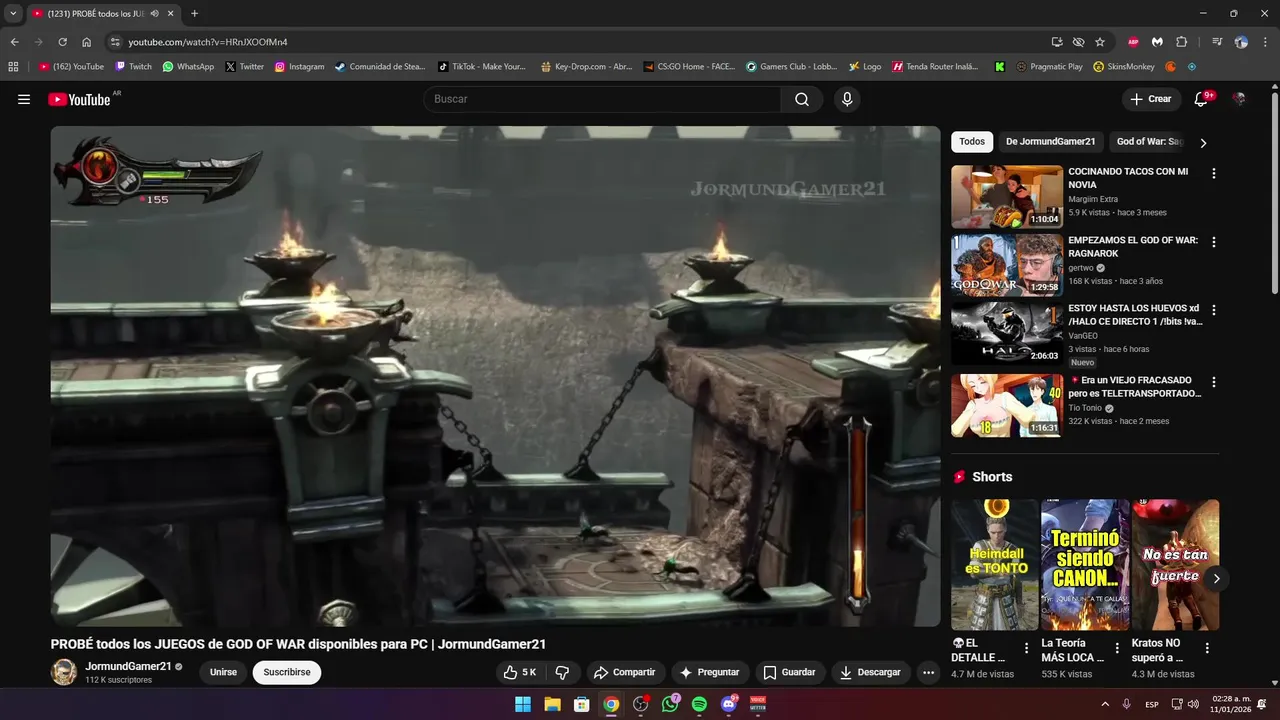Click the Suscribirse button

287,672
